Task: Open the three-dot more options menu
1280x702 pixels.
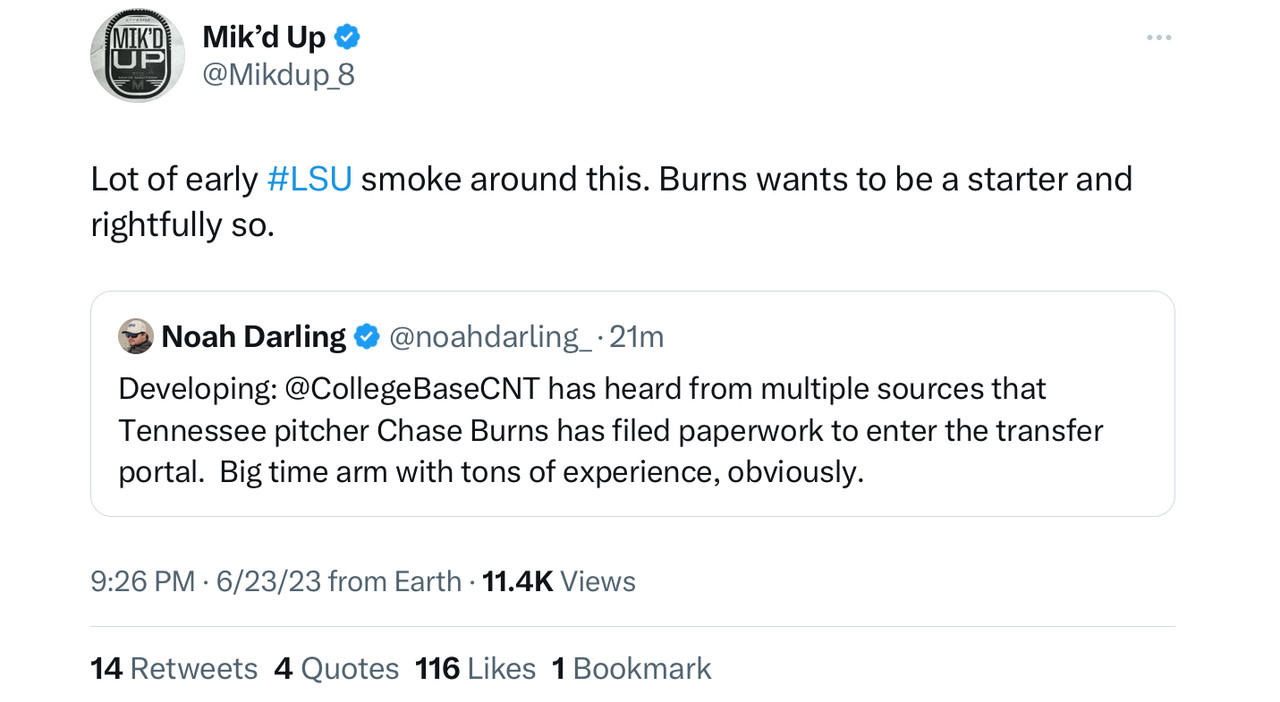Action: click(x=1159, y=38)
